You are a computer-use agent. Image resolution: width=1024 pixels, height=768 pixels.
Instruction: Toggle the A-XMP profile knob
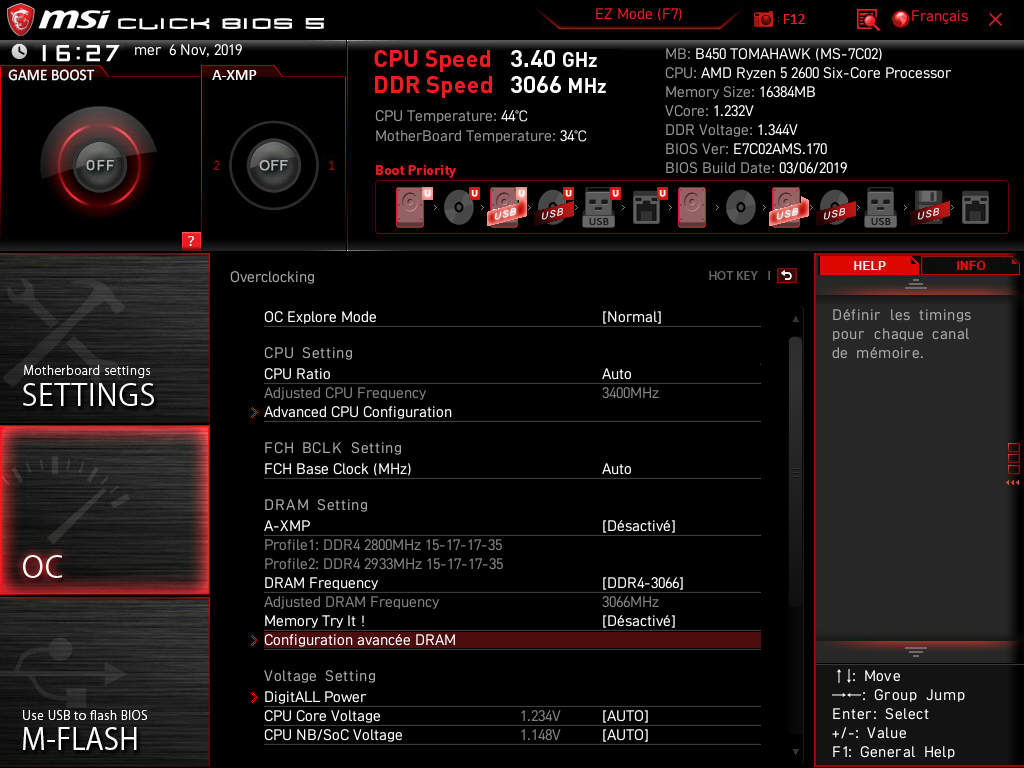coord(273,165)
